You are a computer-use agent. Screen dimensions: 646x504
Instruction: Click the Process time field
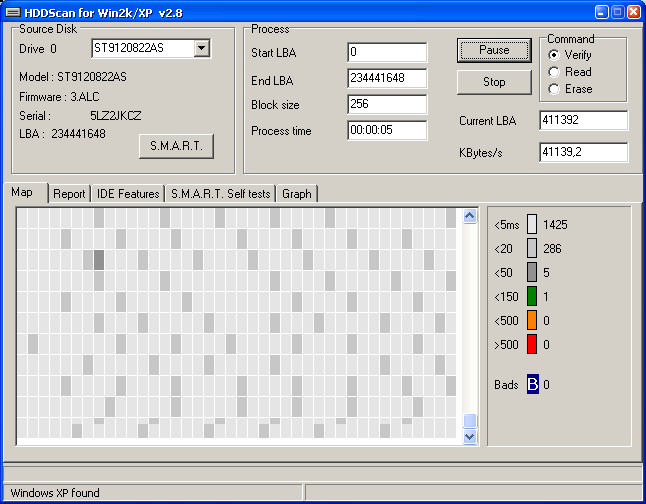pyautogui.click(x=387, y=130)
